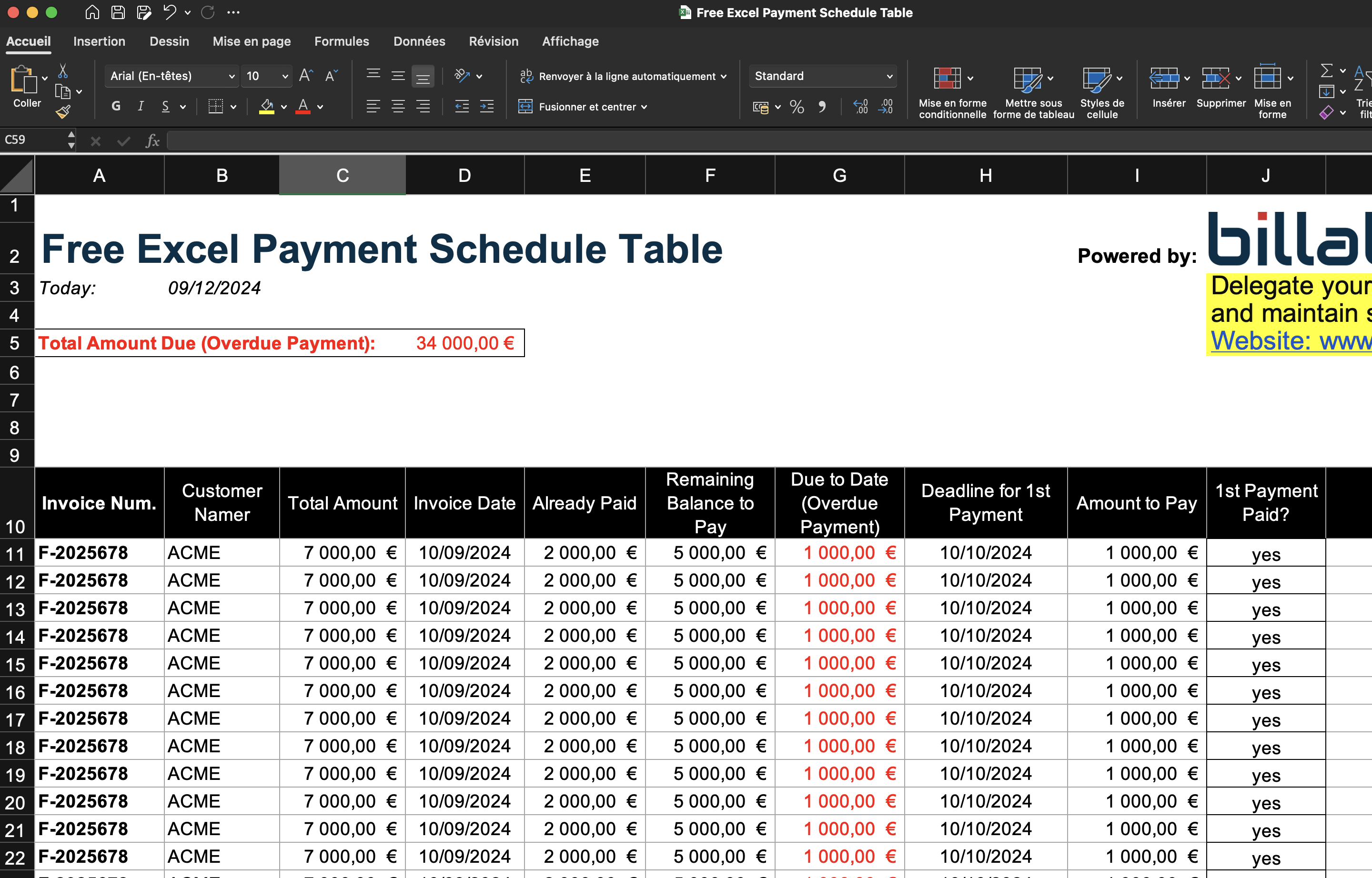Open the font color red swatch

click(x=303, y=106)
